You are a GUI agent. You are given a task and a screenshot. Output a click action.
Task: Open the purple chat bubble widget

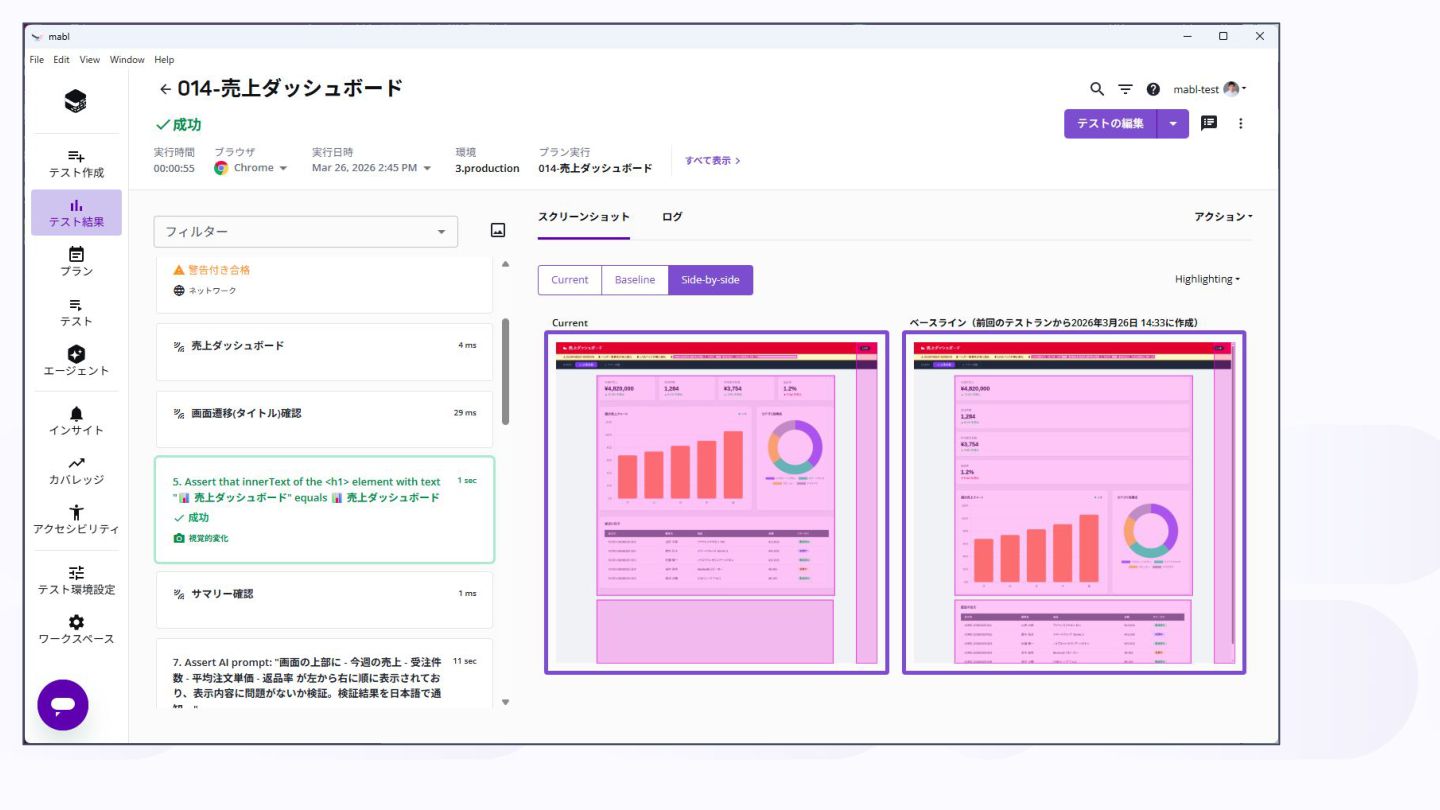(x=63, y=705)
